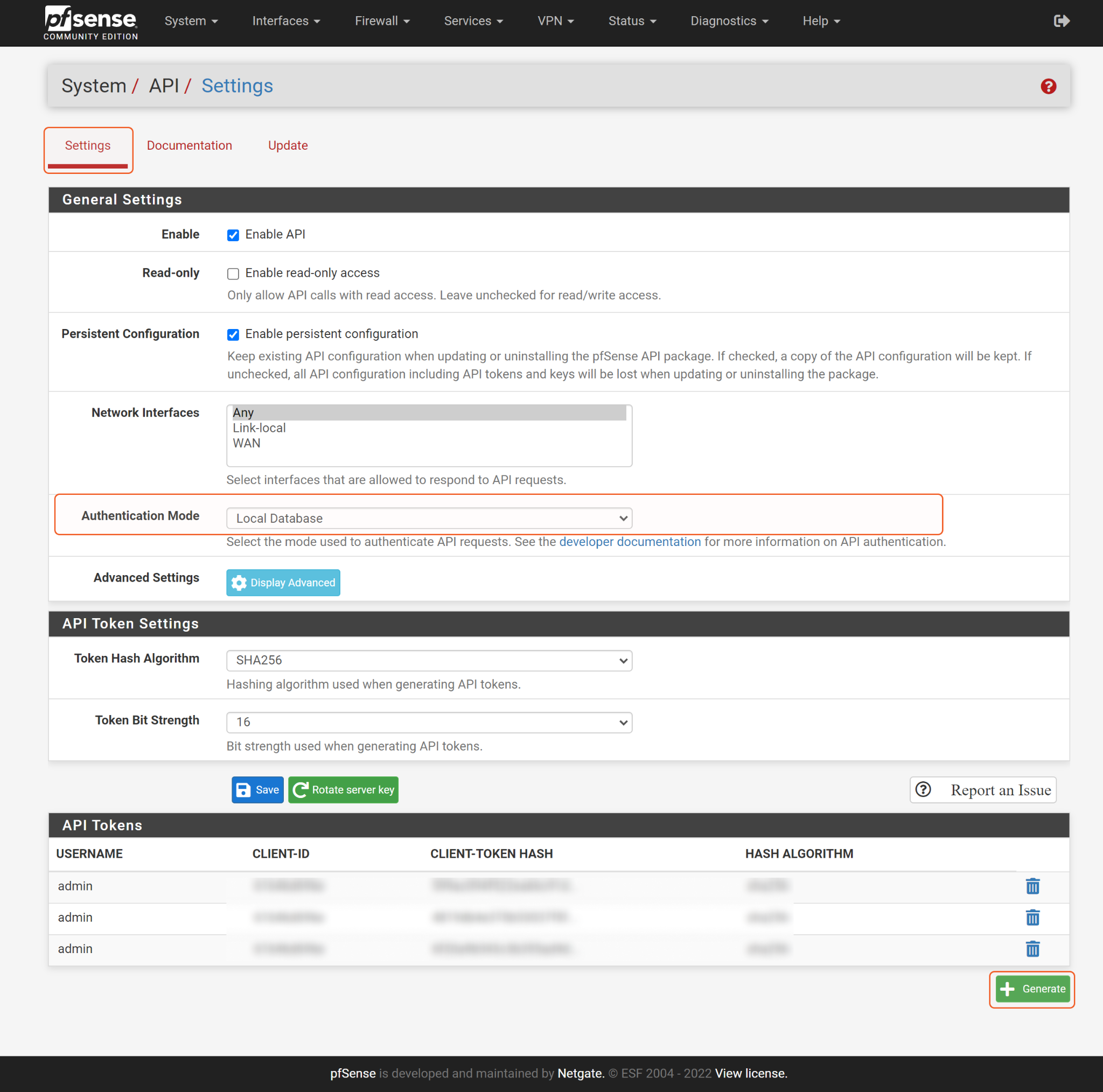
Task: Open the red help question mark icon
Action: 1048,86
